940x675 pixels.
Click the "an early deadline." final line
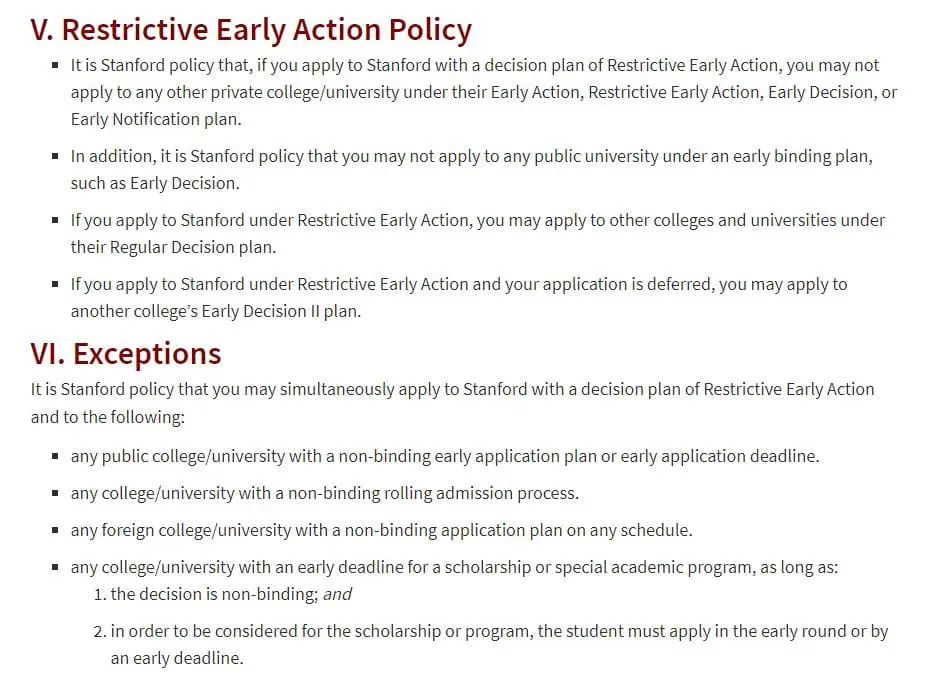tap(177, 658)
